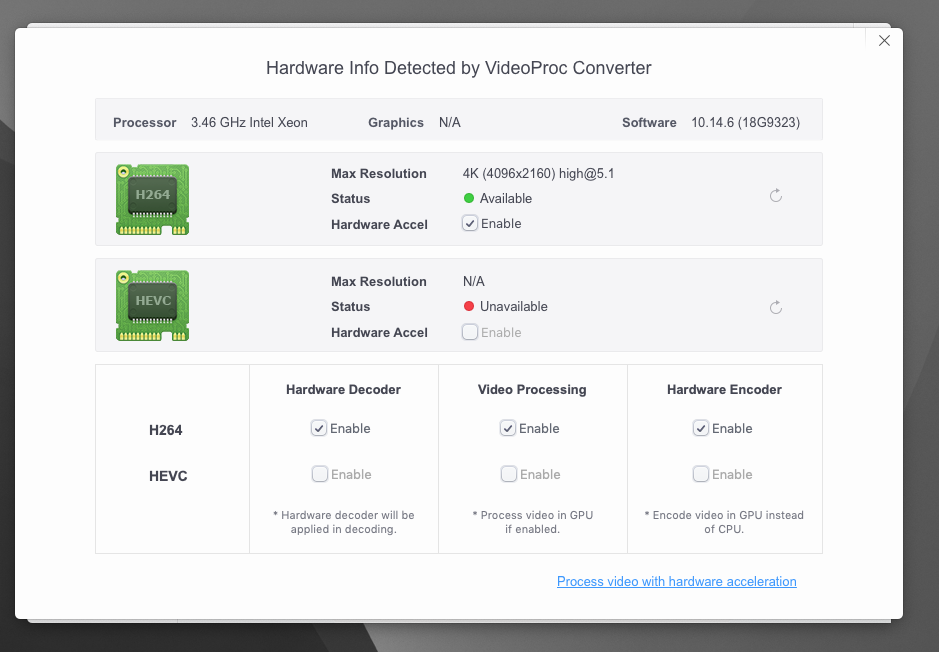Close the Hardware Info dialog
The image size is (939, 652).
[x=884, y=41]
